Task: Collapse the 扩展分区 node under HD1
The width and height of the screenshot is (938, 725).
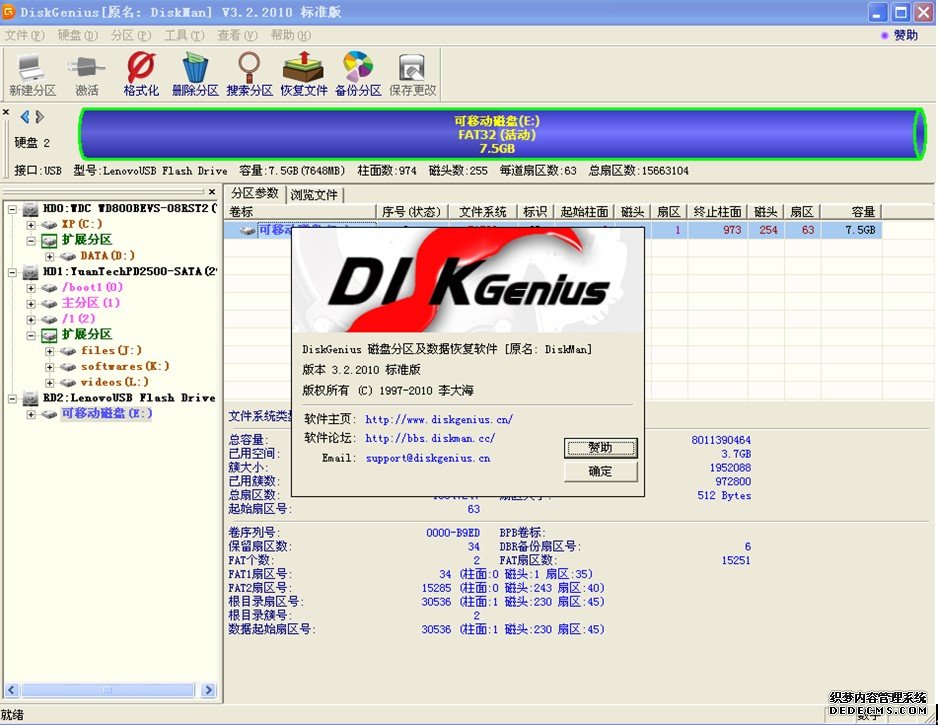Action: (x=31, y=335)
